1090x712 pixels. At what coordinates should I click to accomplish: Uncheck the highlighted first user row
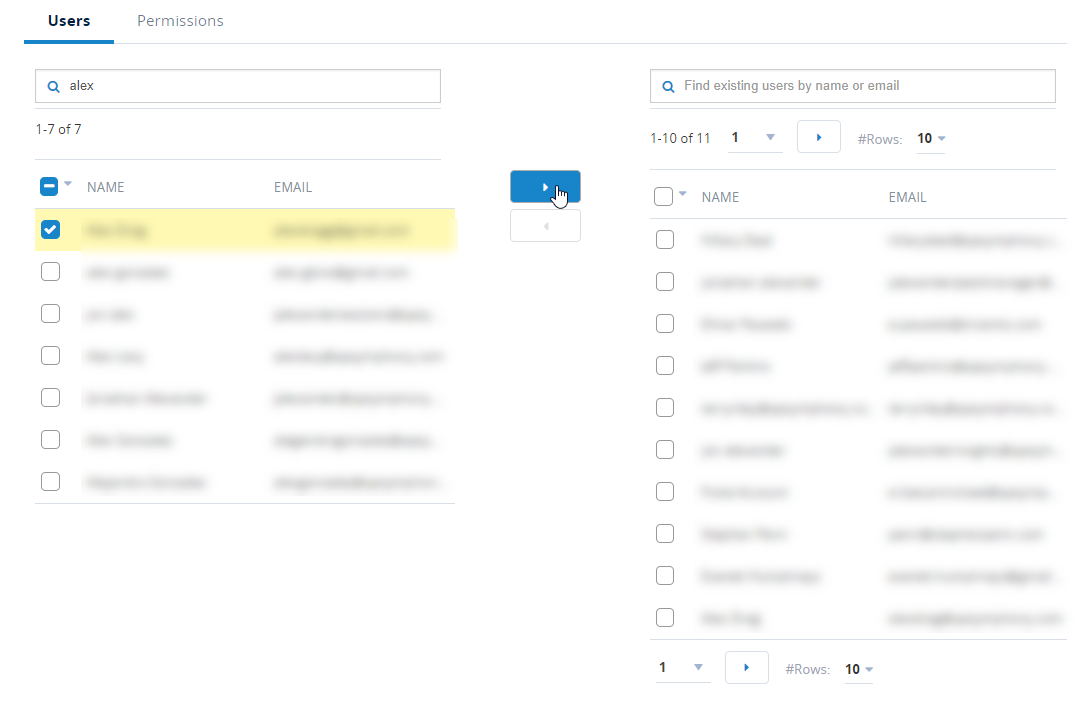pyautogui.click(x=50, y=230)
